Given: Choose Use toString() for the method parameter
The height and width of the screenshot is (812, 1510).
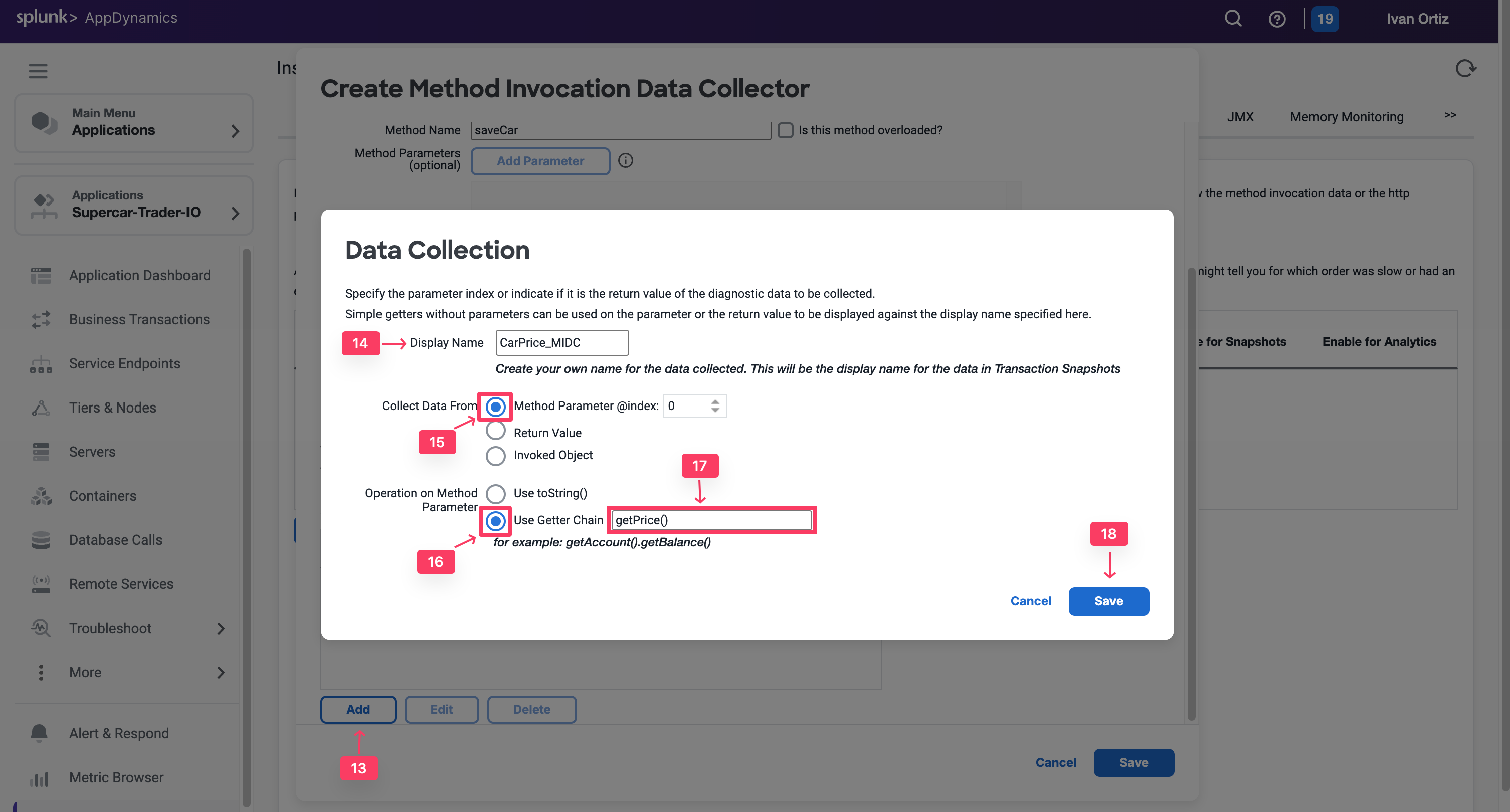Looking at the screenshot, I should (496, 494).
